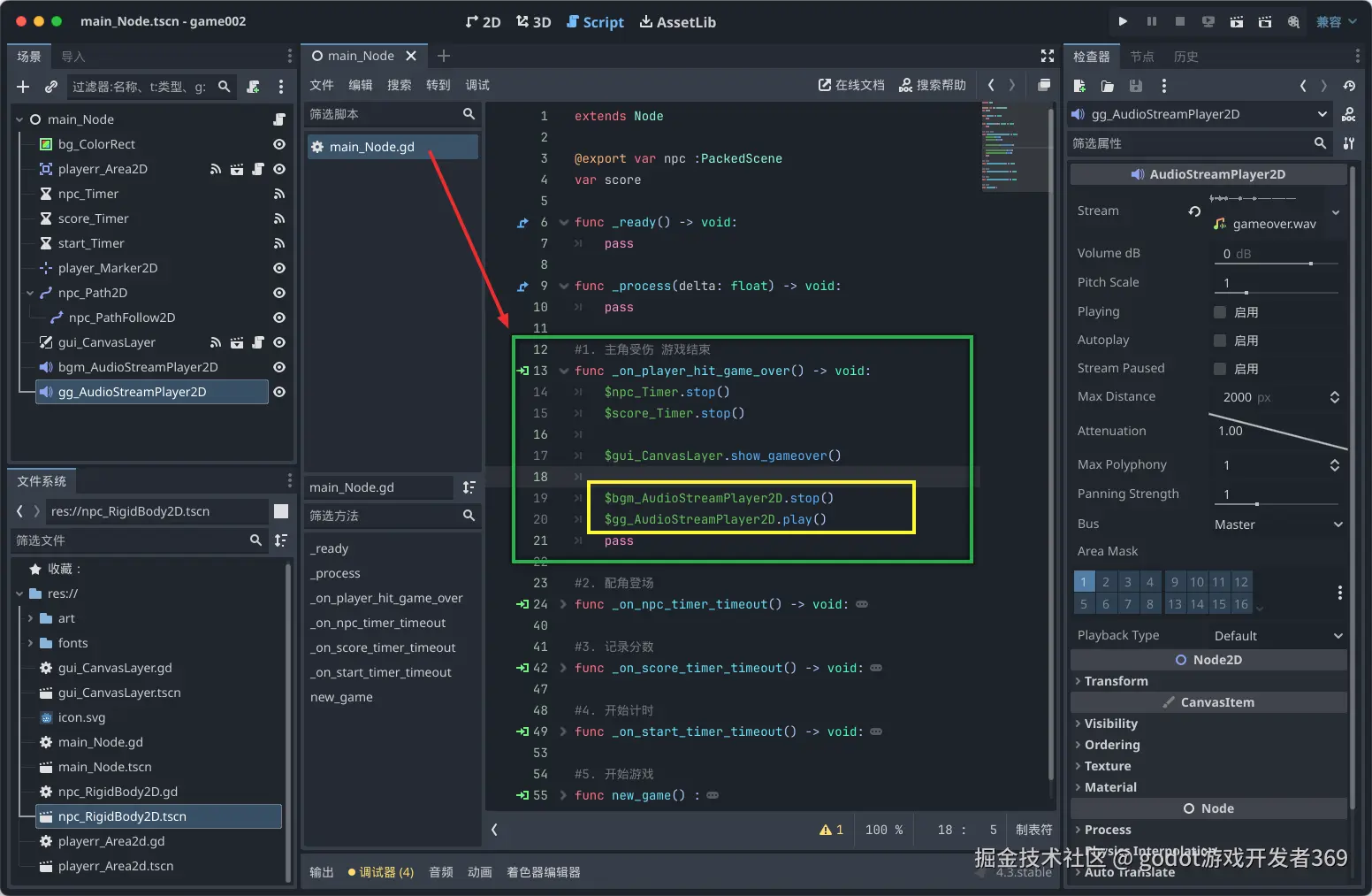Switch to the 2D workspace

pos(484,22)
